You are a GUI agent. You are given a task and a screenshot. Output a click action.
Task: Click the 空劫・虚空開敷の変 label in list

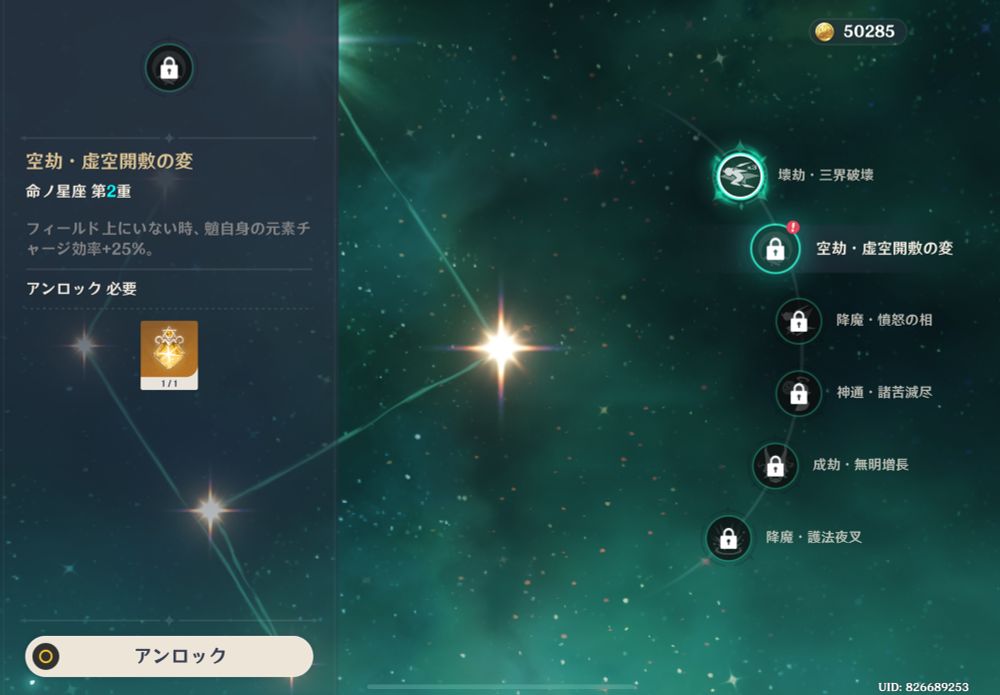[885, 248]
